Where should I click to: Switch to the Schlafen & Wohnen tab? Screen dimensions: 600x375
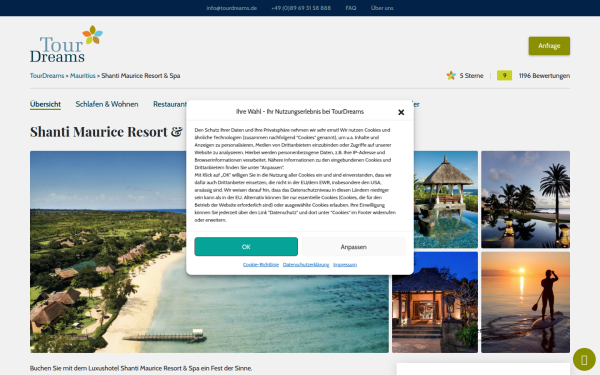[x=107, y=104]
